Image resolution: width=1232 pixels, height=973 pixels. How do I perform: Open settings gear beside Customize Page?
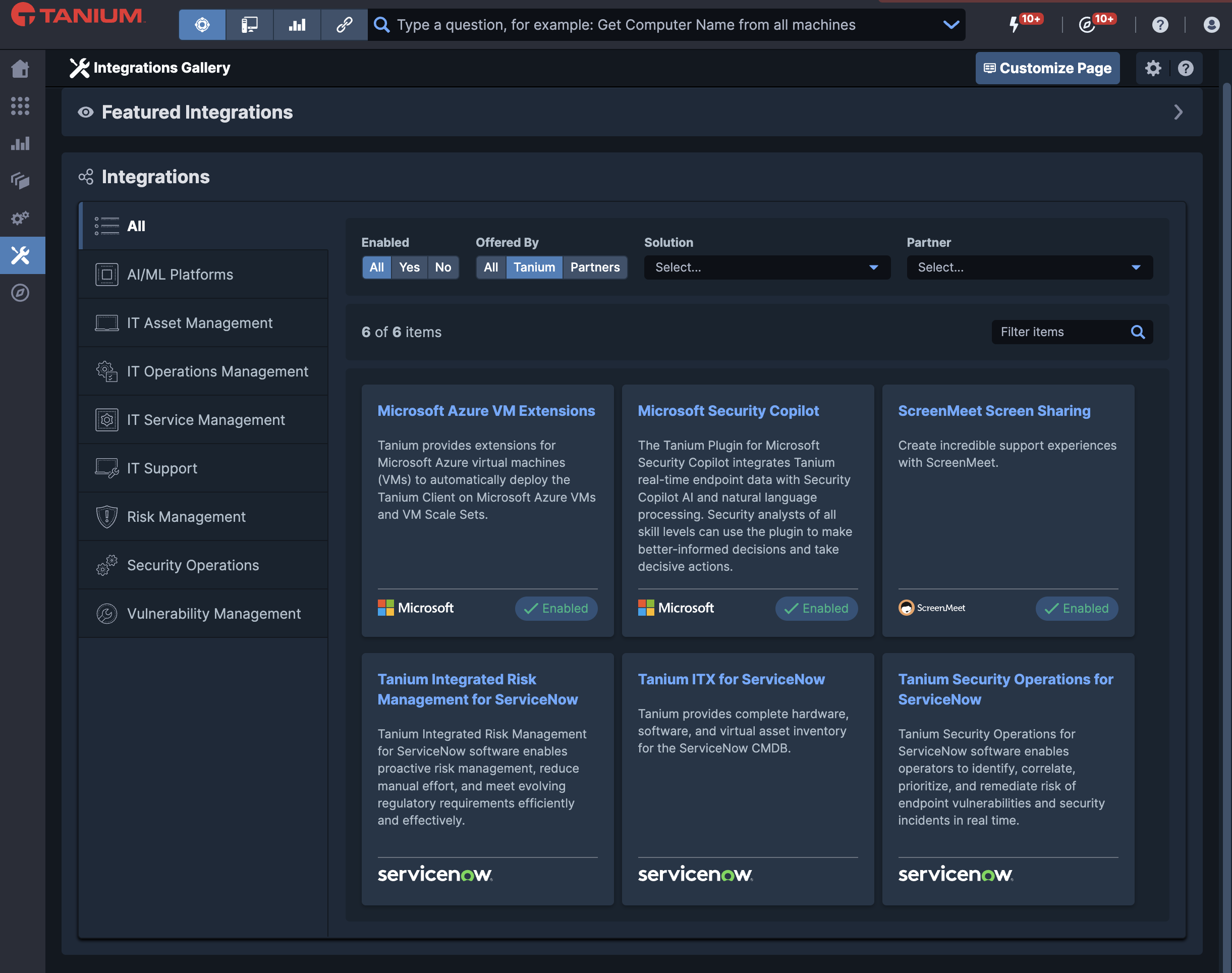coord(1153,68)
